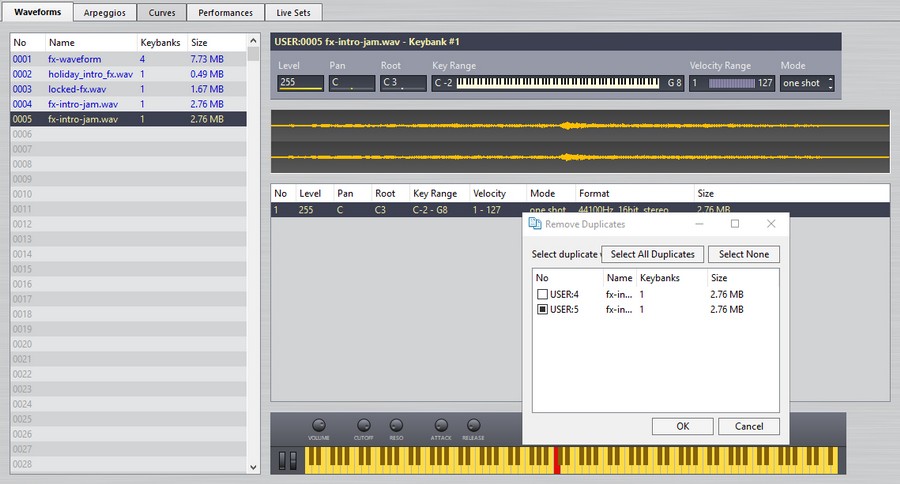
Task: Switch to the Arpeggios tab
Action: pos(103,12)
